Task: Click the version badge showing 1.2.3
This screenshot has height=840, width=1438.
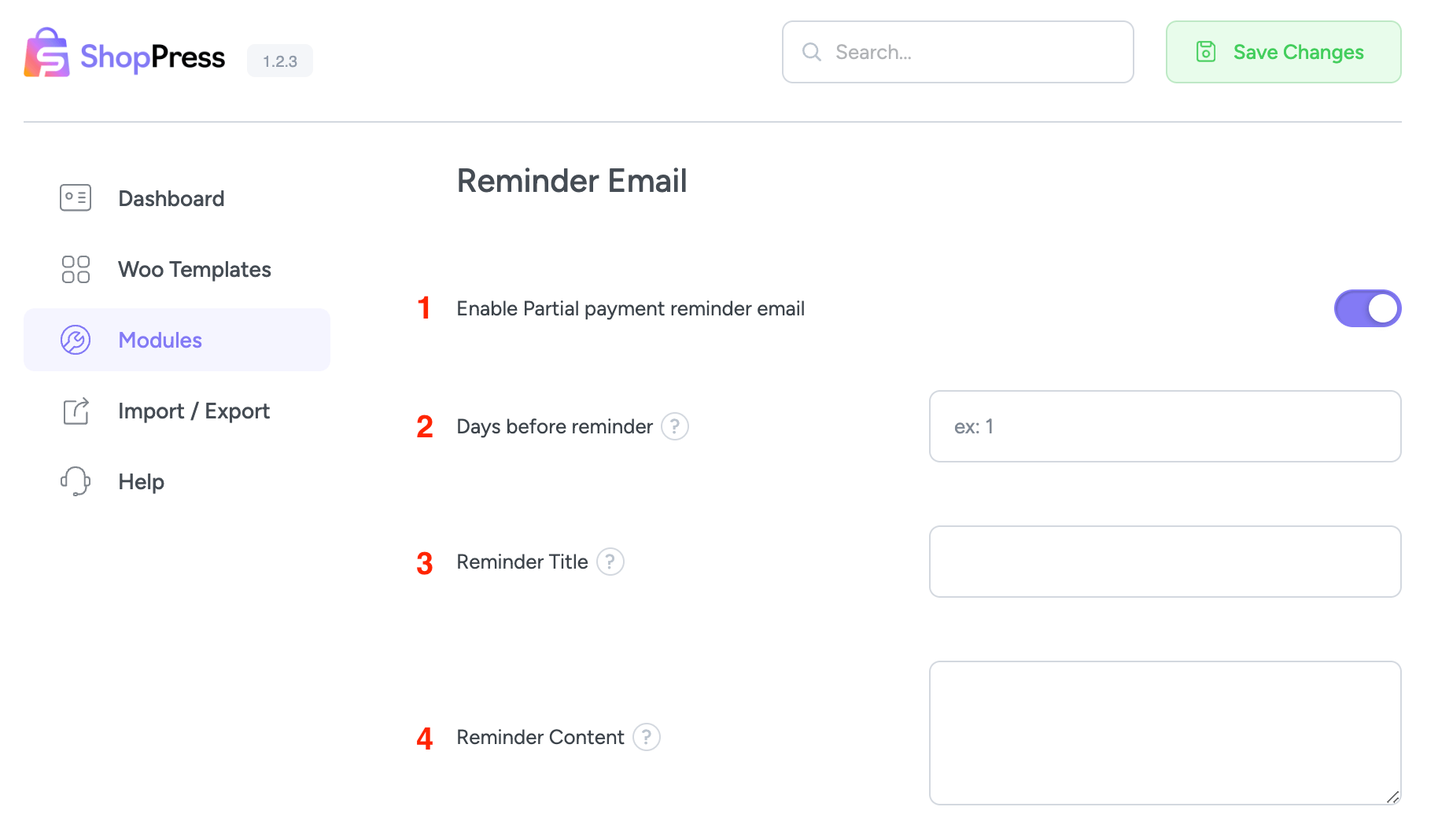Action: tap(280, 59)
